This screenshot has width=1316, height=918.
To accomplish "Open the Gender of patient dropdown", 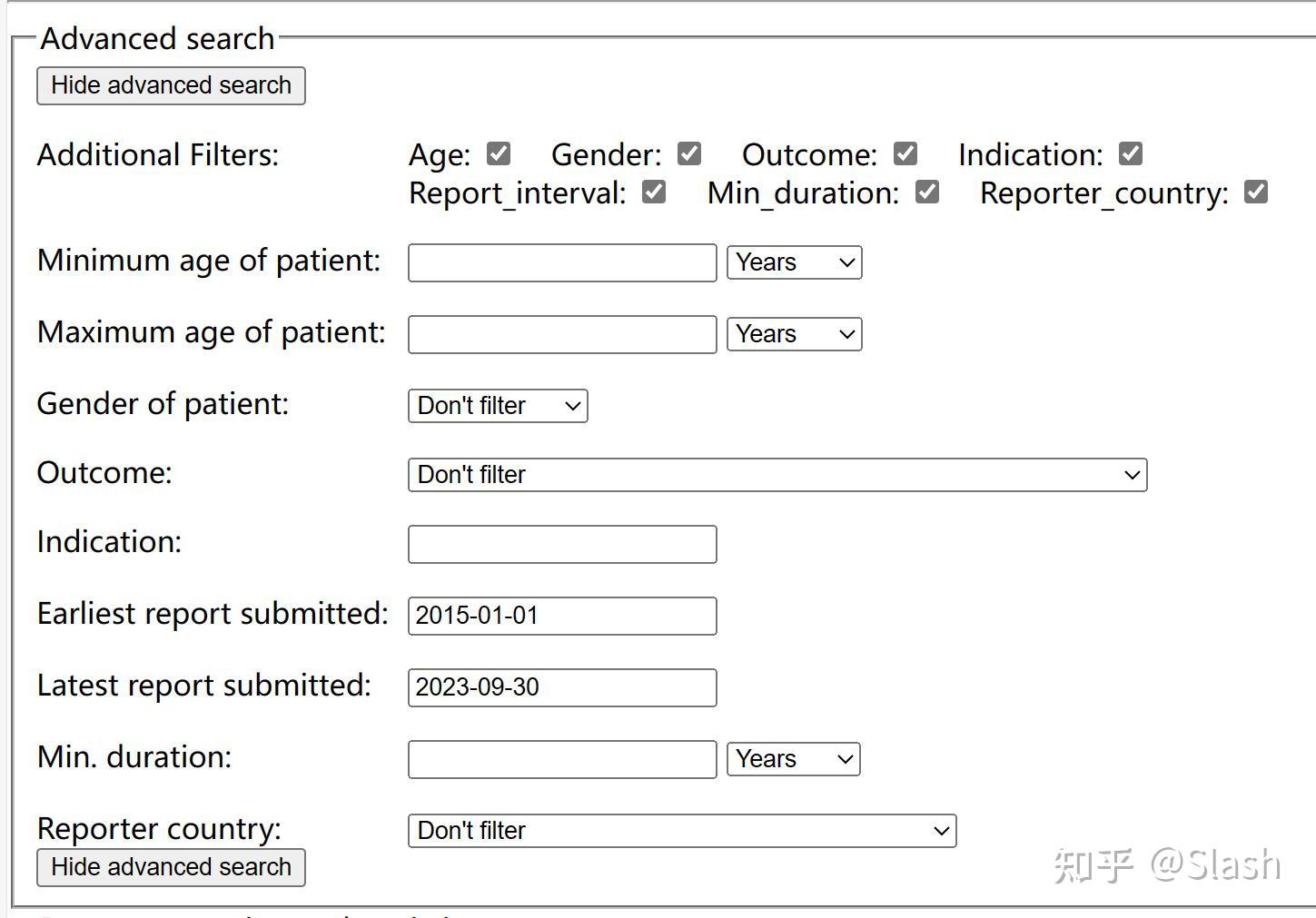I will click(x=498, y=406).
